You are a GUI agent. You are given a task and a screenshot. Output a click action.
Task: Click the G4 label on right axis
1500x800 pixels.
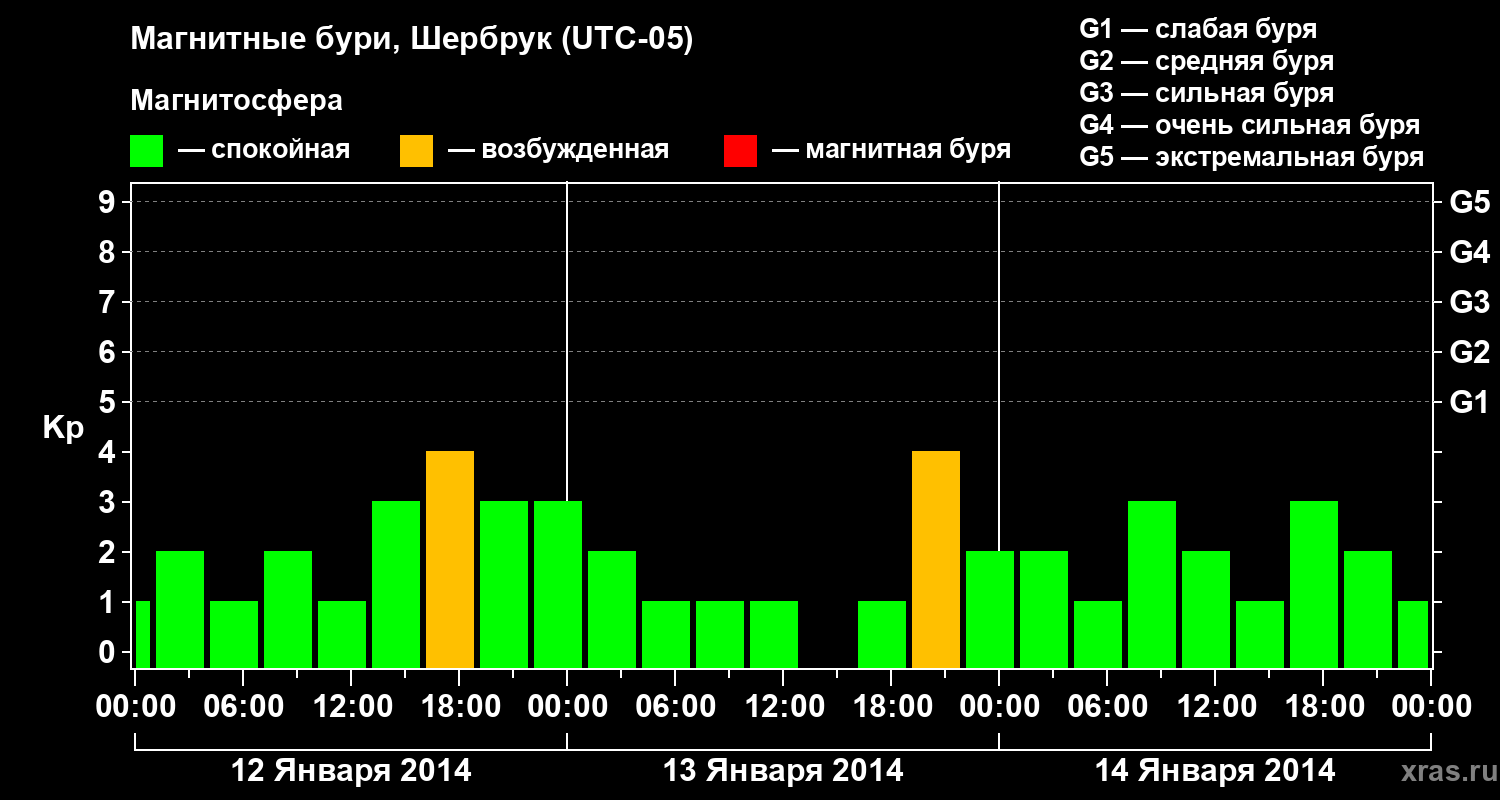(x=1469, y=252)
